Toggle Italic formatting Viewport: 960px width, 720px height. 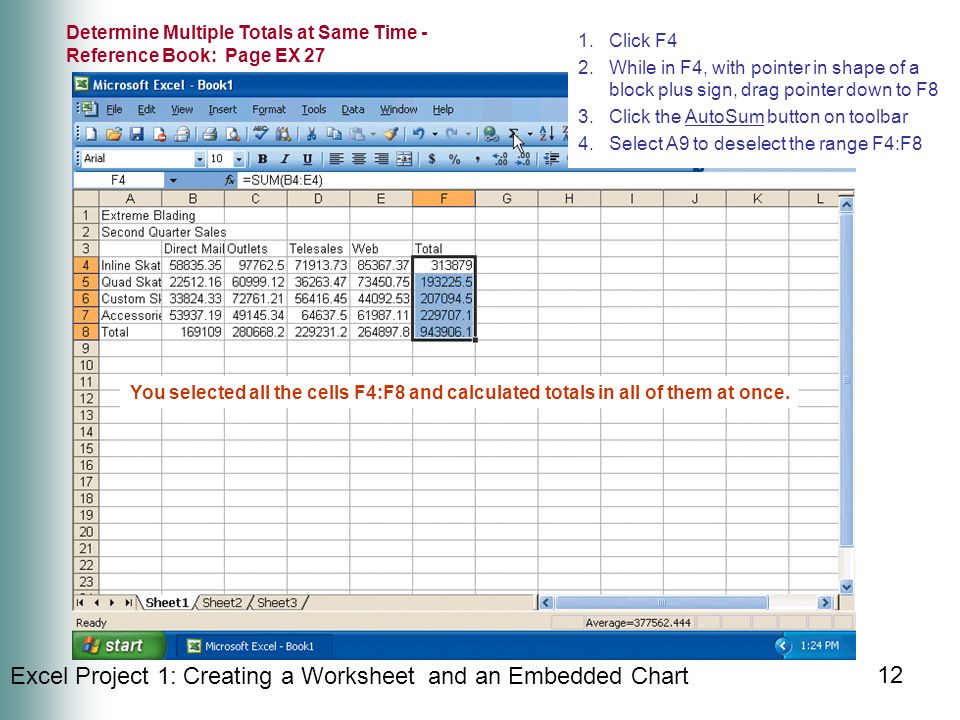(x=285, y=159)
